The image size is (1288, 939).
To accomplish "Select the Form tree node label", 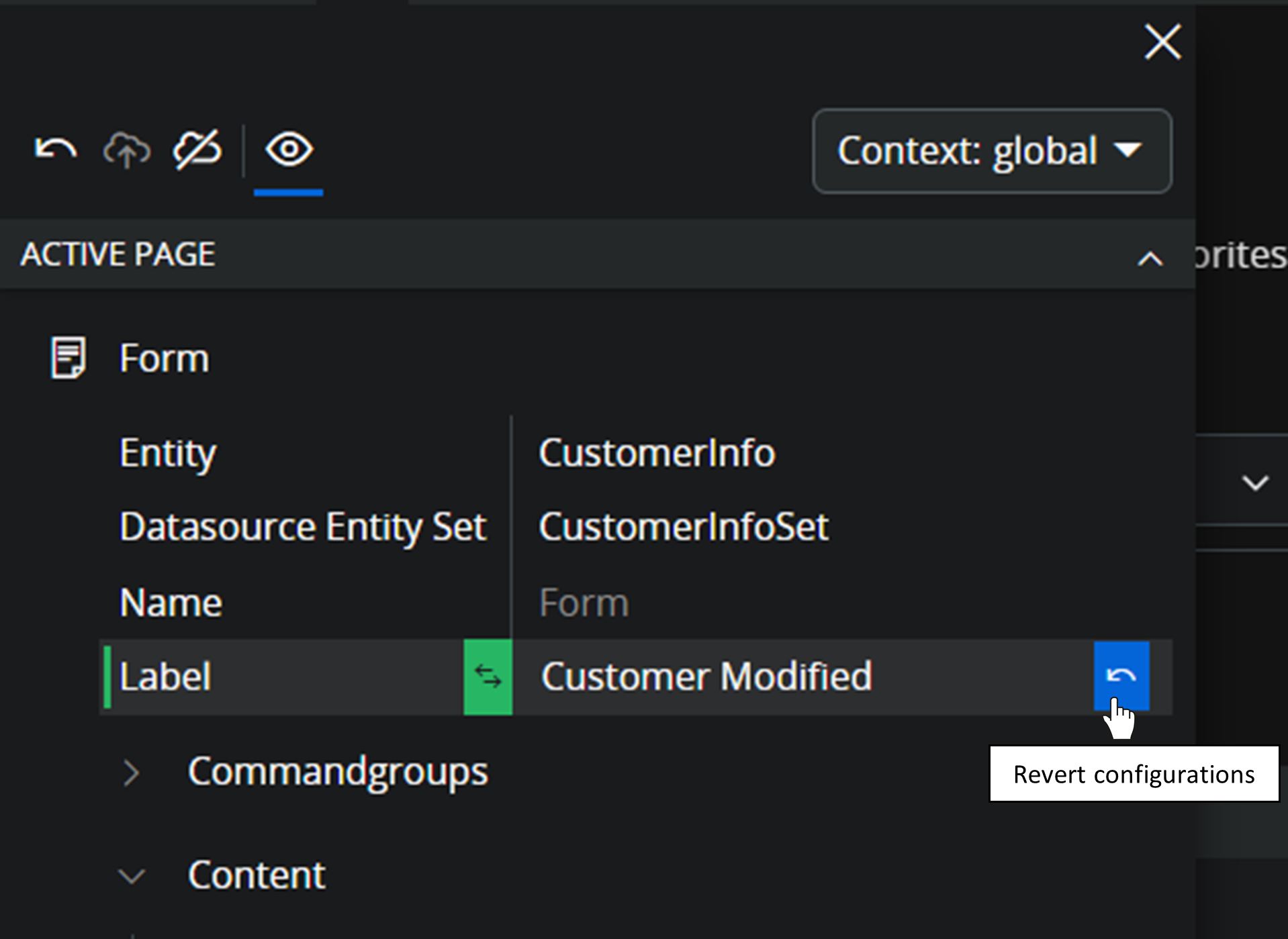I will (x=164, y=358).
